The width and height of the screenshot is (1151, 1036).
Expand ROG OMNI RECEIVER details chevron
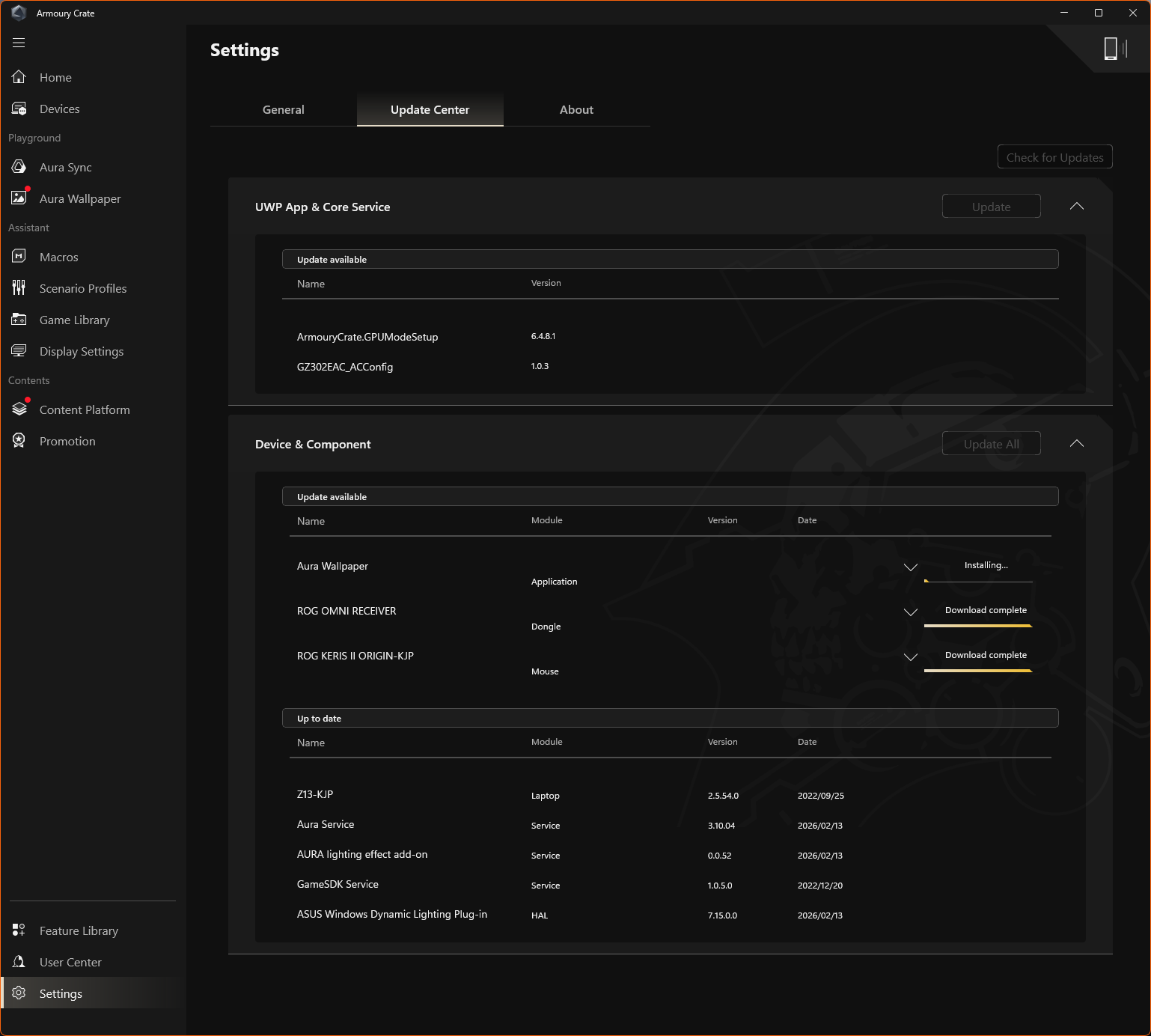[x=910, y=612]
